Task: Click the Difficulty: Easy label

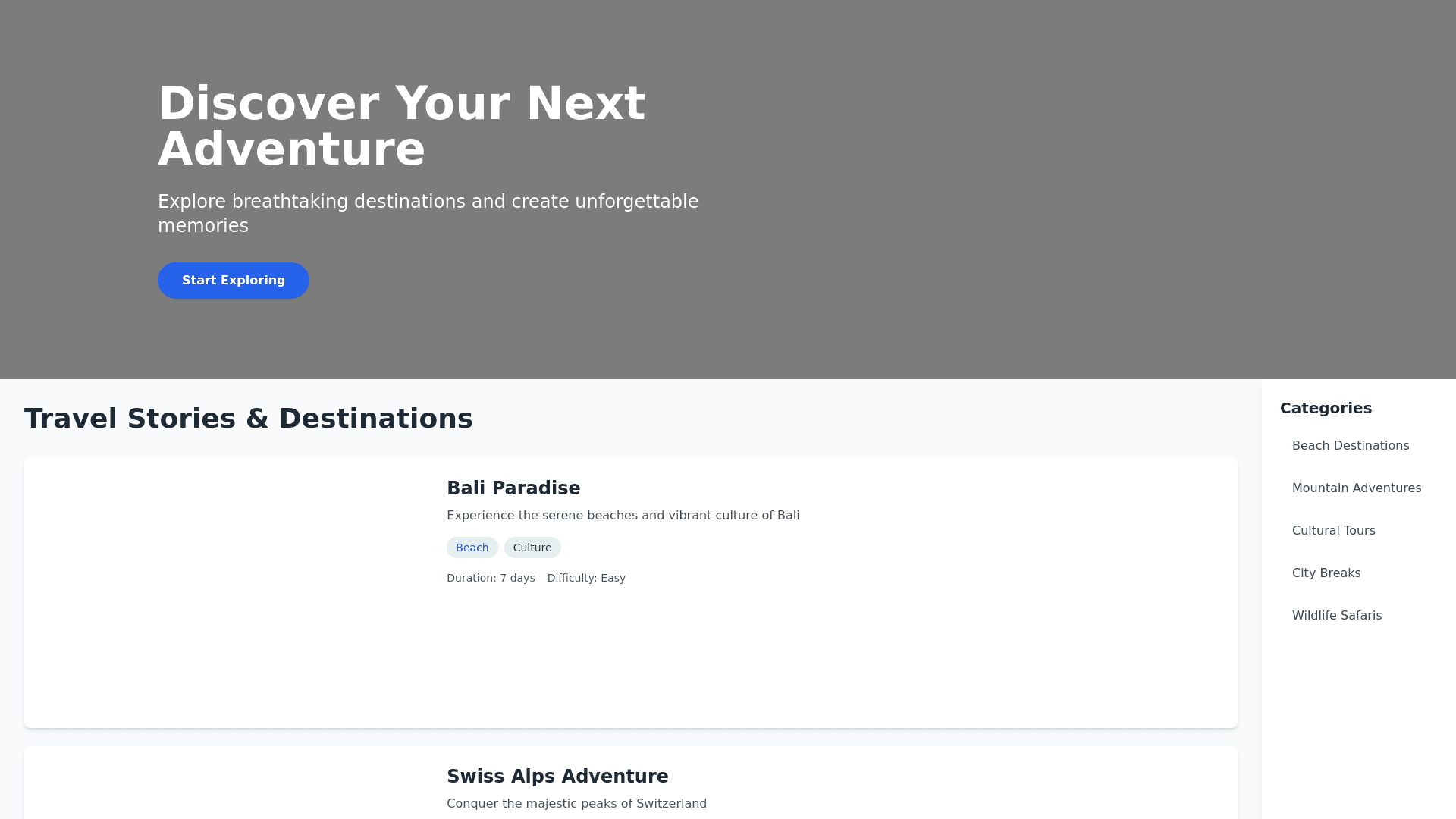Action: (x=586, y=578)
